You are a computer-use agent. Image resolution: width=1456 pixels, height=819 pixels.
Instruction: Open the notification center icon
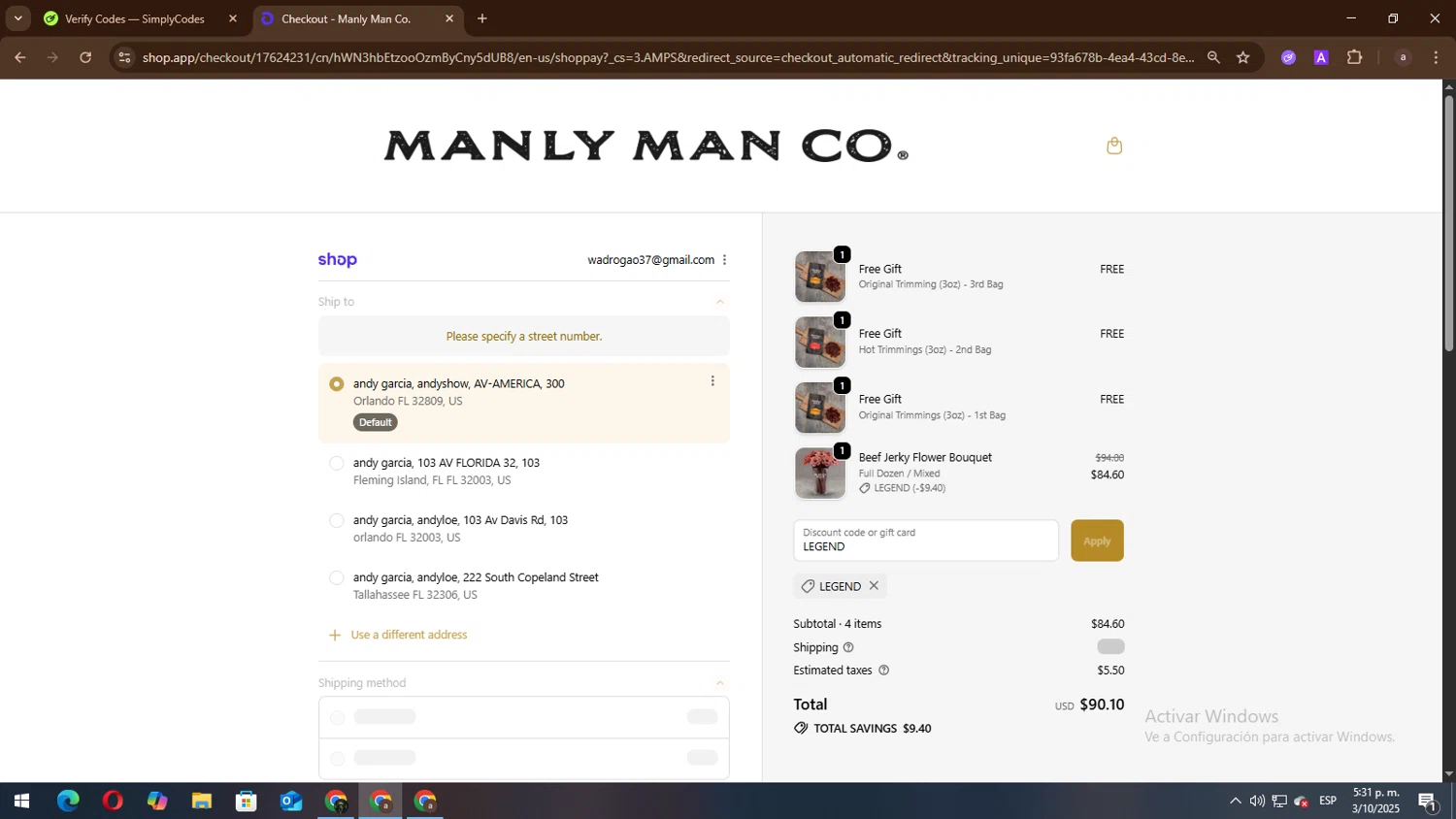point(1428,802)
